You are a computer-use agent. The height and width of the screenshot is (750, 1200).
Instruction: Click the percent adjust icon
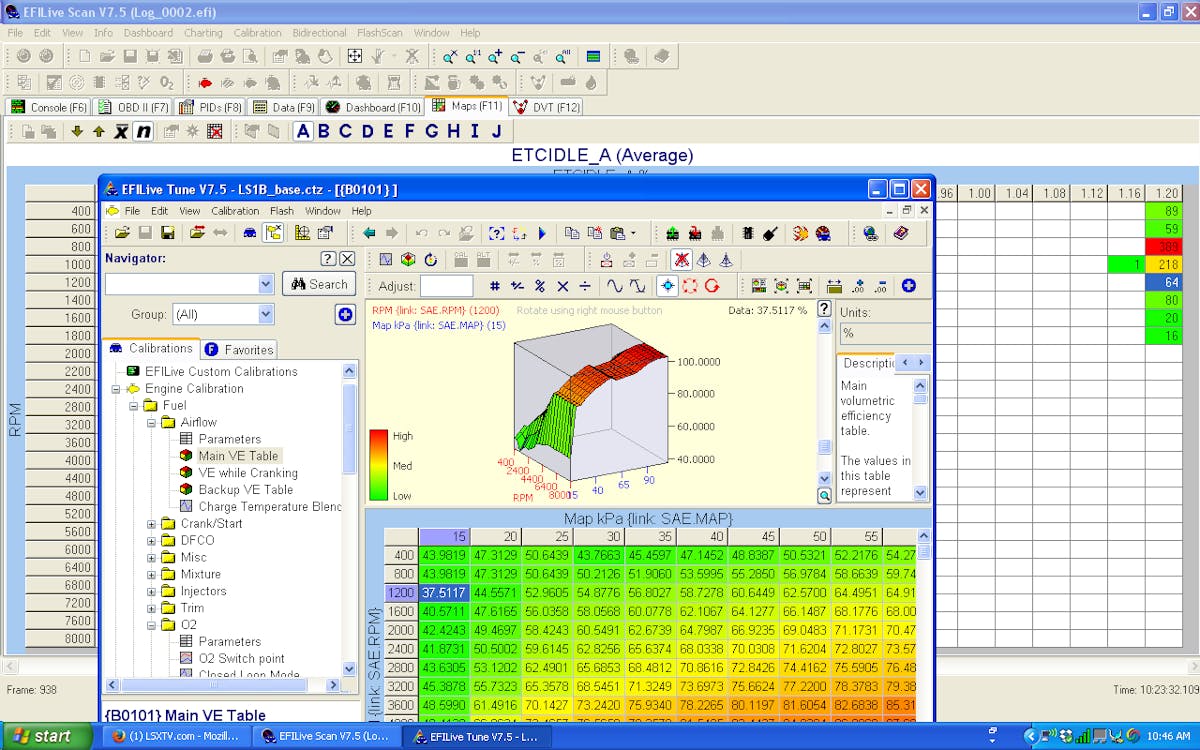click(539, 286)
